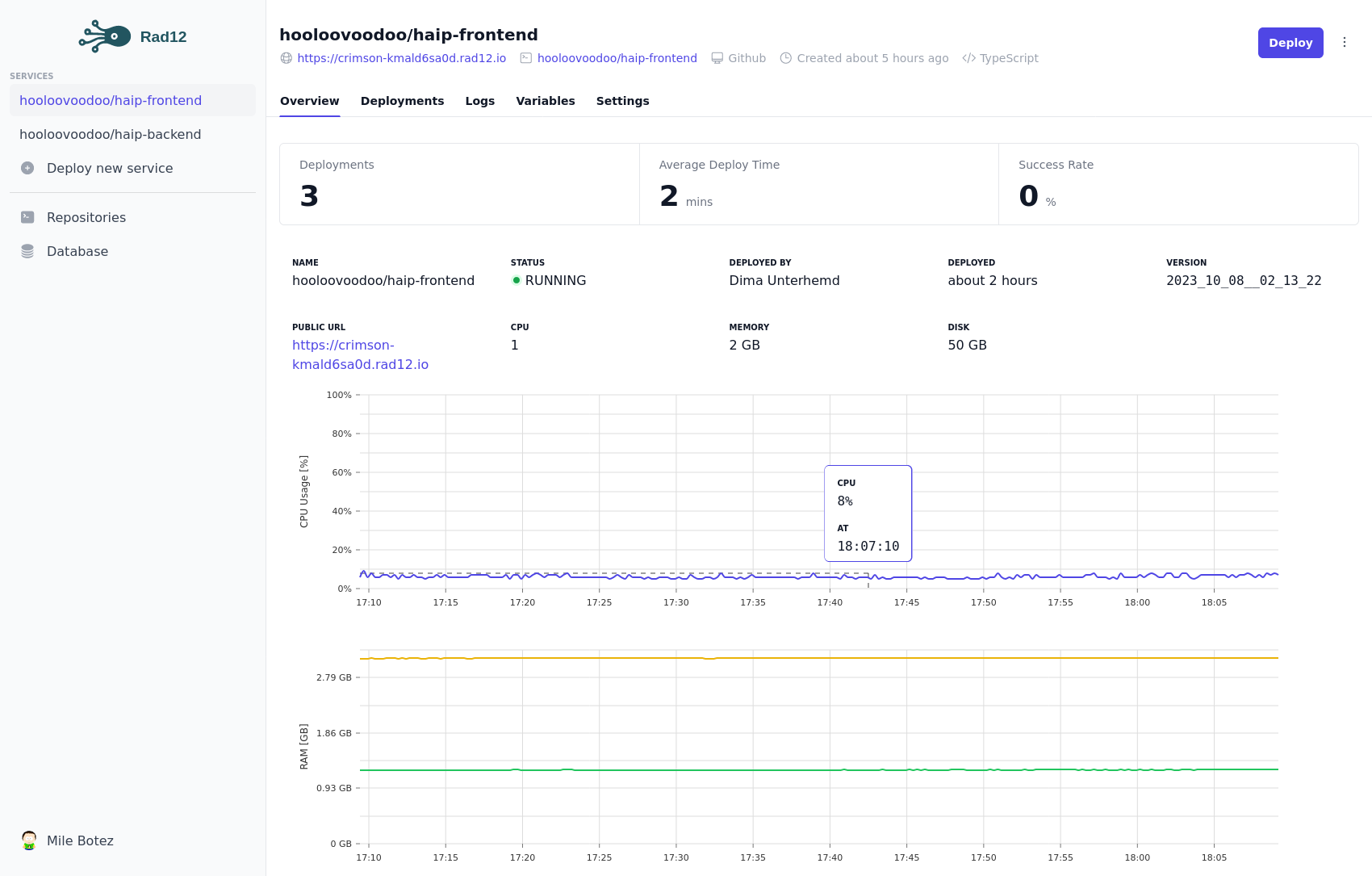This screenshot has height=876, width=1372.
Task: Click the TypeScript language label
Action: pos(1009,58)
